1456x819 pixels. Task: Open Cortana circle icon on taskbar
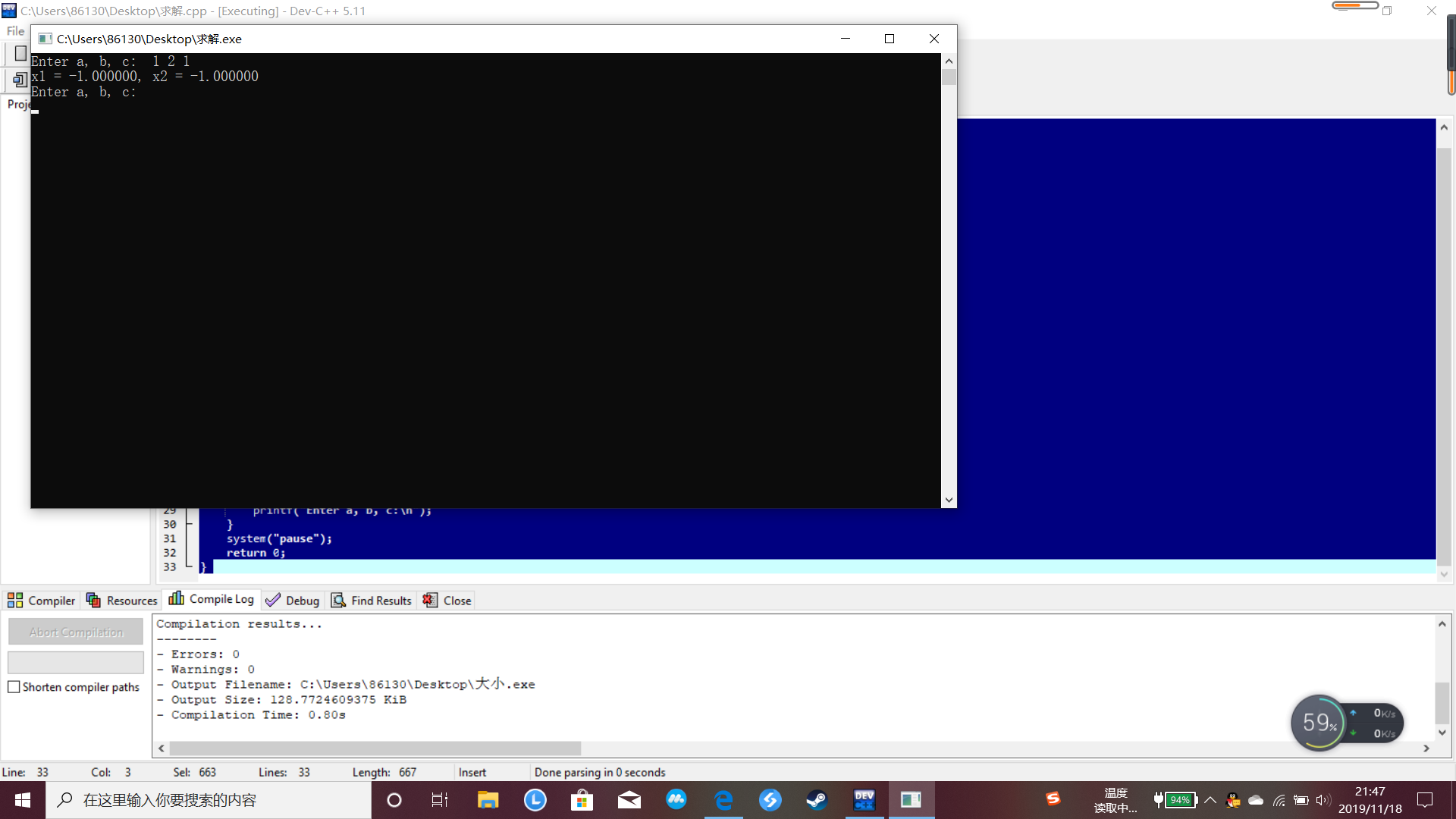[394, 800]
